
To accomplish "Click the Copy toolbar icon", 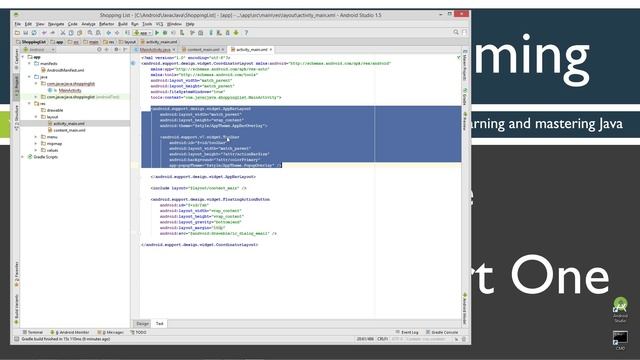I will (x=71, y=33).
